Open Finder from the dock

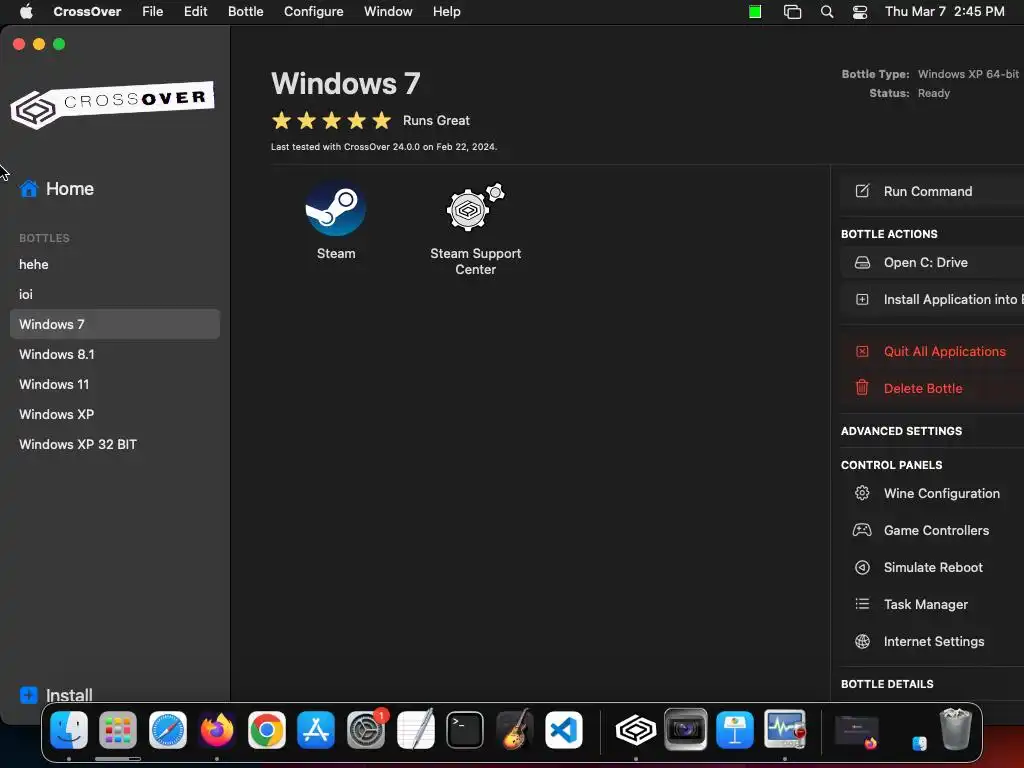click(69, 729)
